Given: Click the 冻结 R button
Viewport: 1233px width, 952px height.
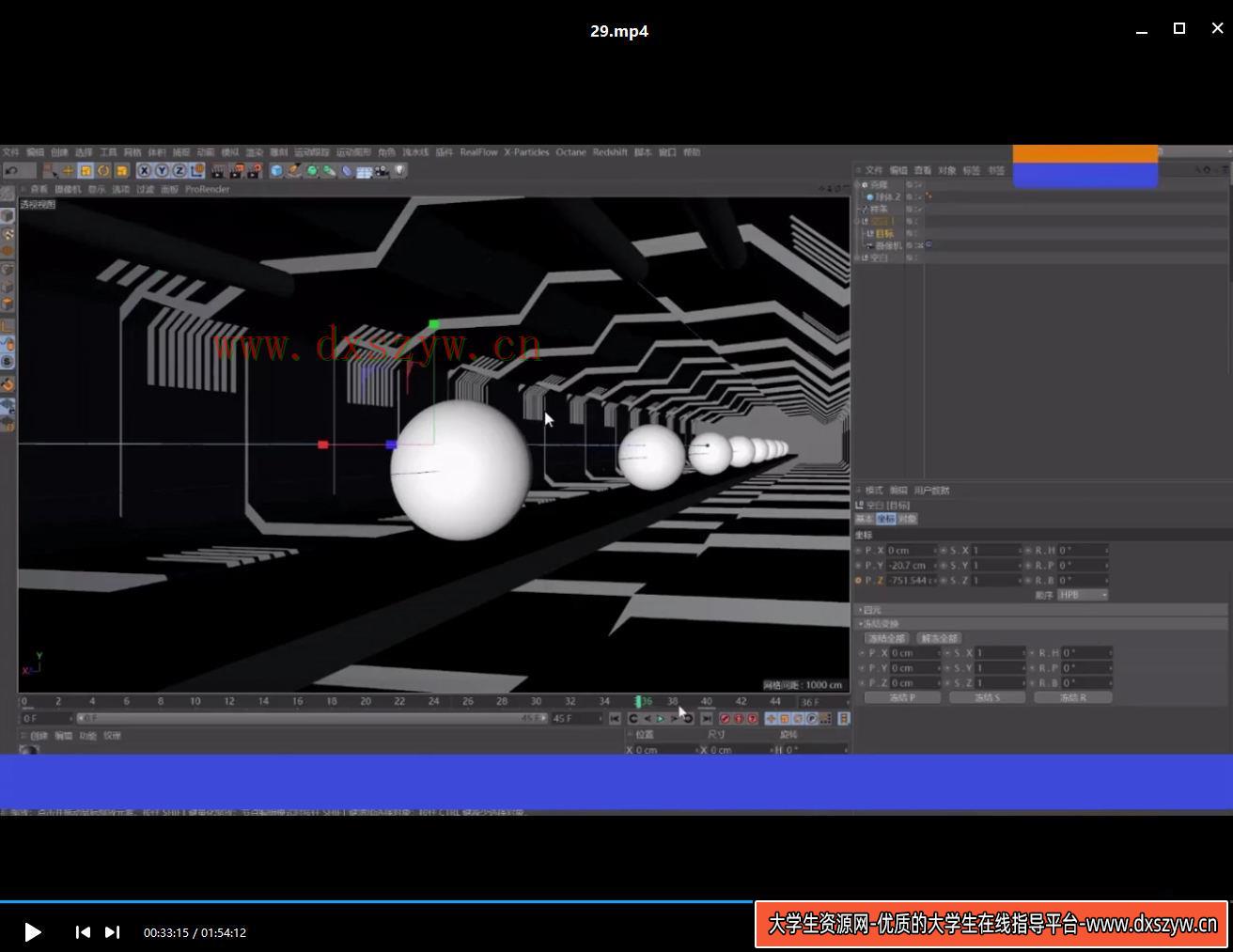Looking at the screenshot, I should pyautogui.click(x=1073, y=697).
